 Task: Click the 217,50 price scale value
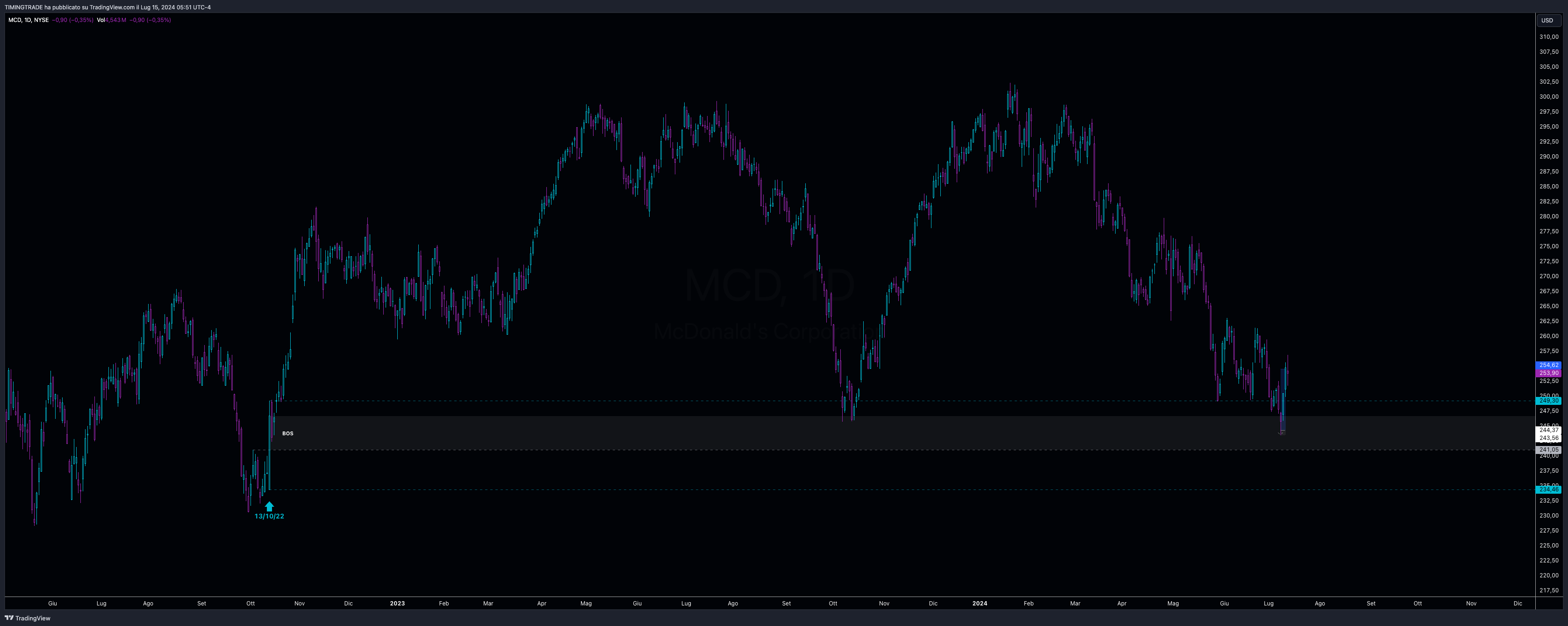click(1548, 590)
